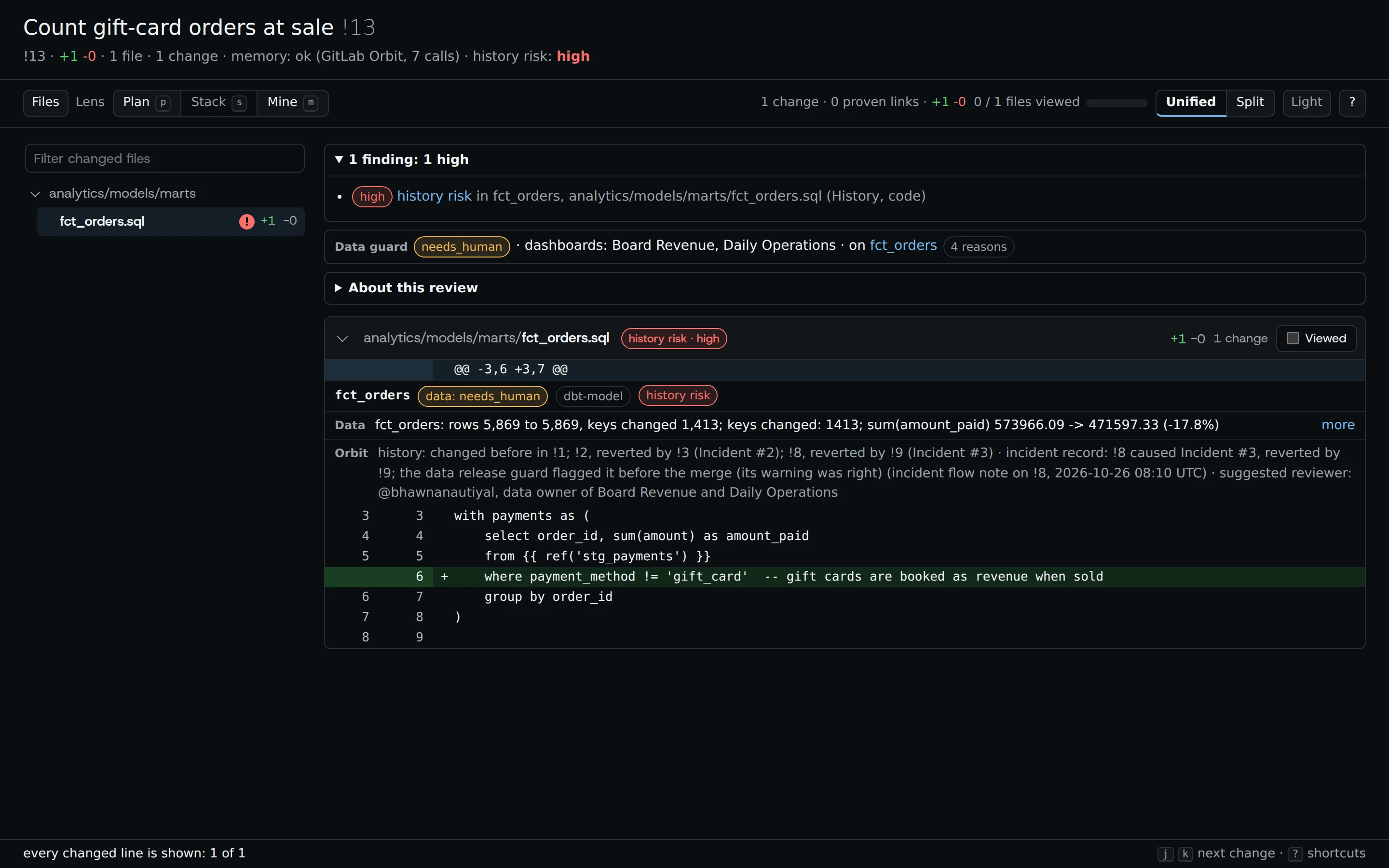1389x868 pixels.
Task: Click the files viewed progress bar
Action: (x=1117, y=103)
